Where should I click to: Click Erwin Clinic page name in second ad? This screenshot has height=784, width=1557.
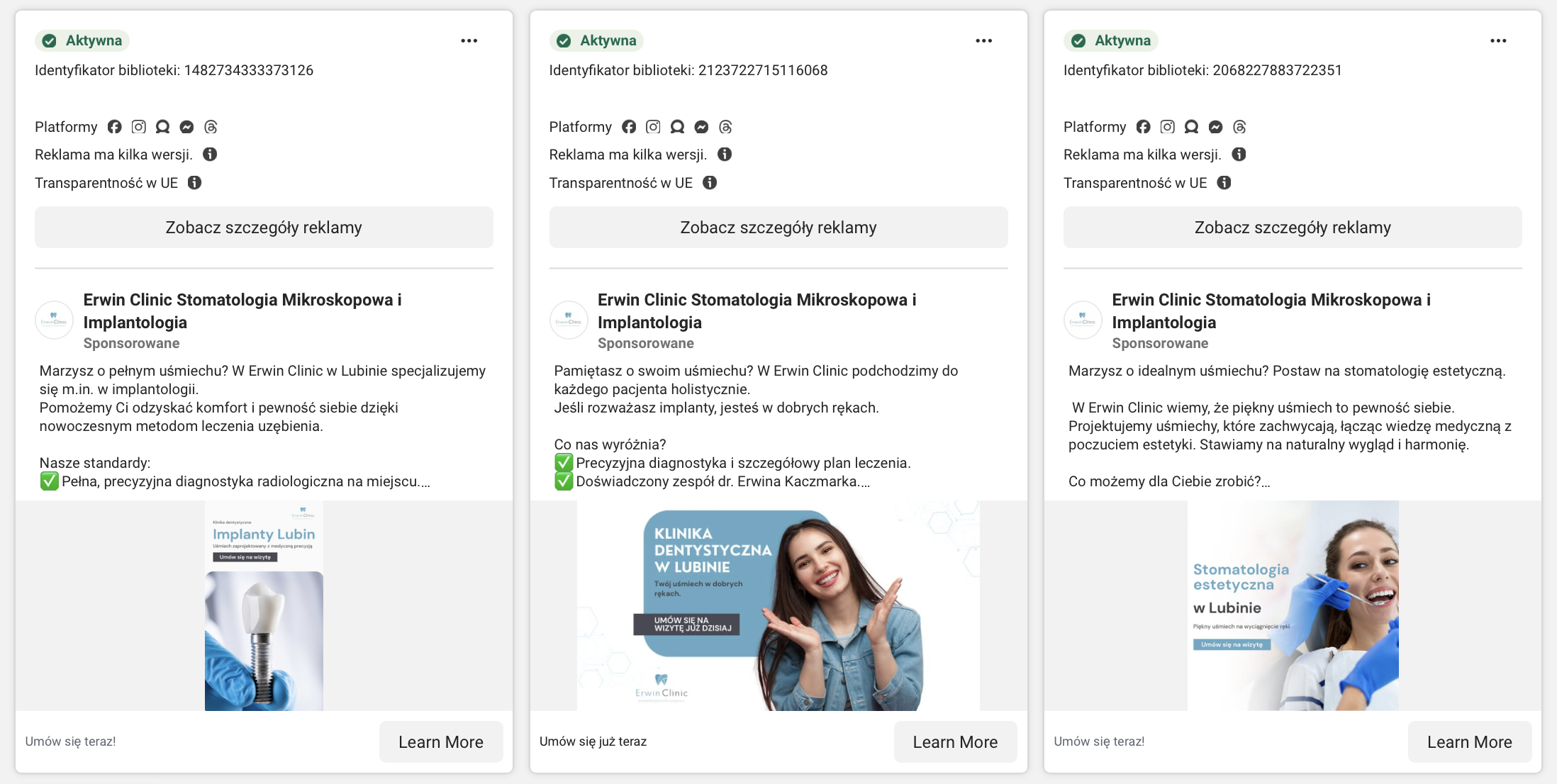point(757,310)
